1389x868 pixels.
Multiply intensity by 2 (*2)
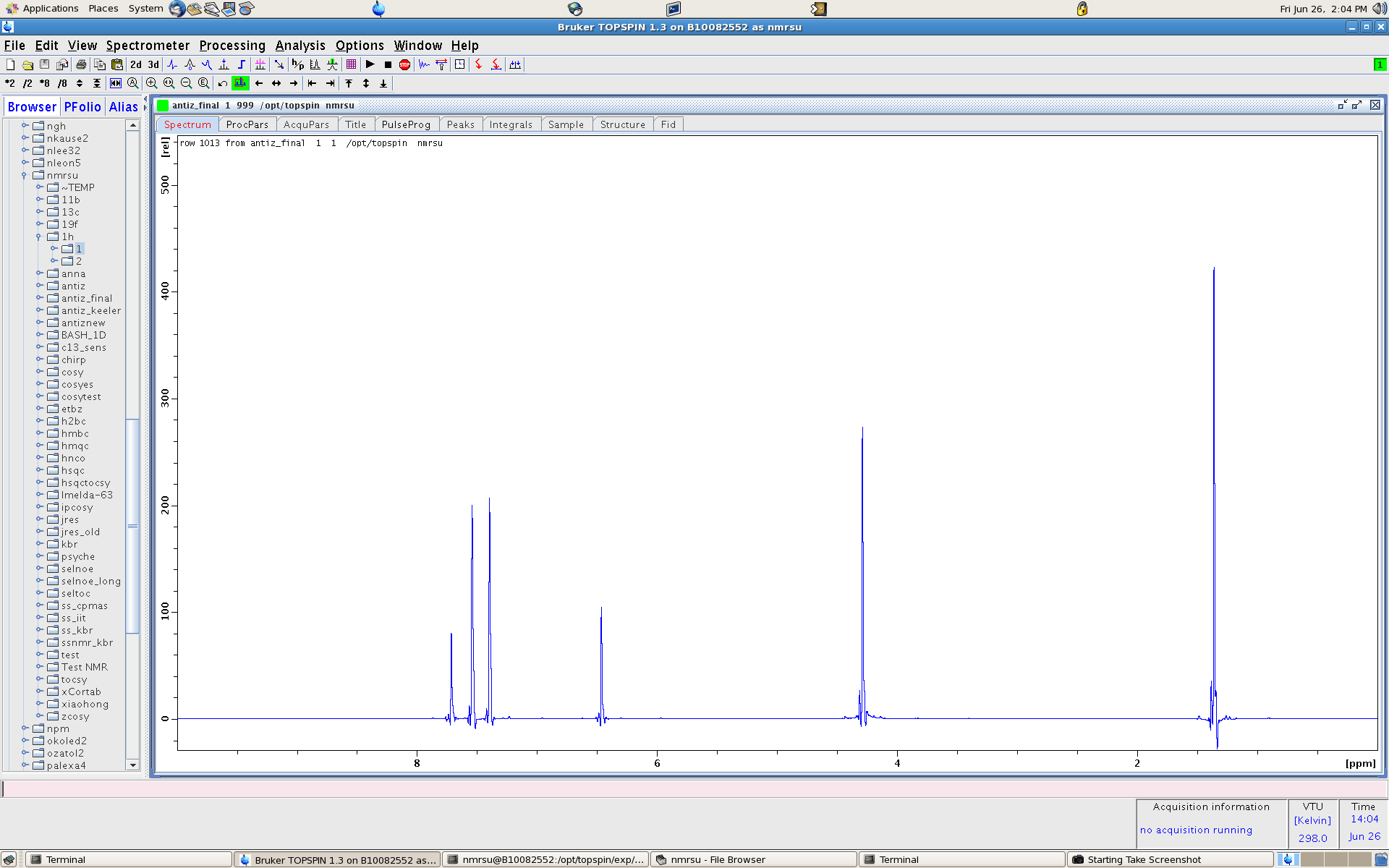10,83
